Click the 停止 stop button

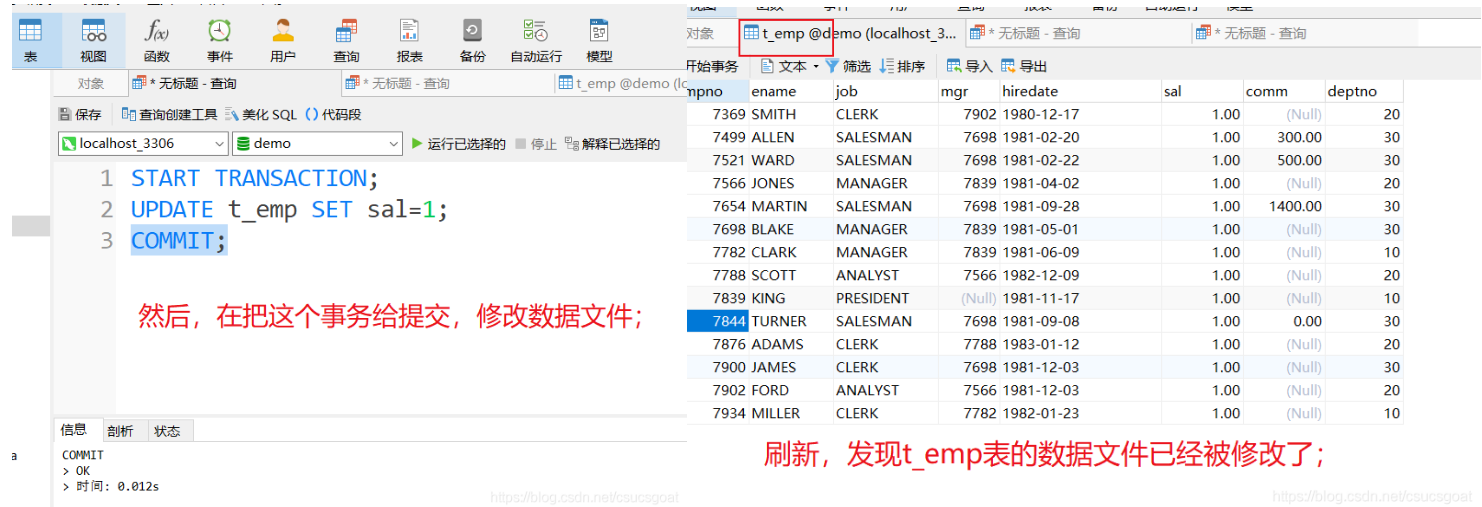pos(536,144)
